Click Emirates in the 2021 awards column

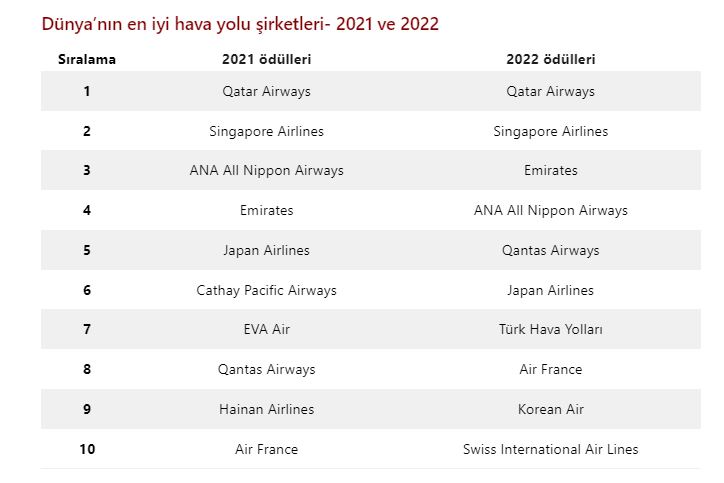point(266,210)
